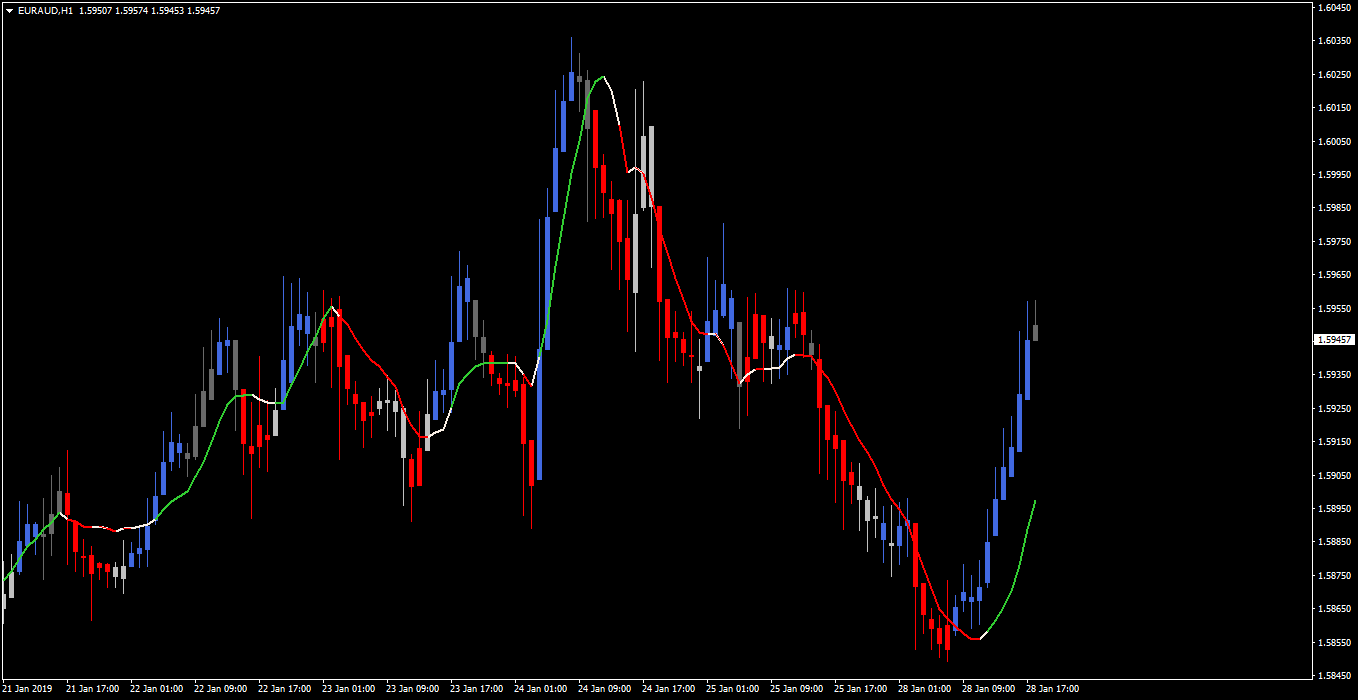This screenshot has height=700, width=1358.
Task: Click the 23 Jan 17:00 time label
Action: [x=477, y=689]
